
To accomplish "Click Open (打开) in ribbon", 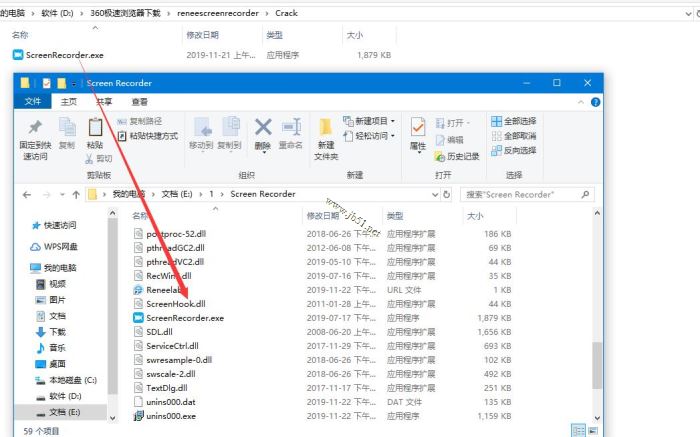I will (x=453, y=123).
